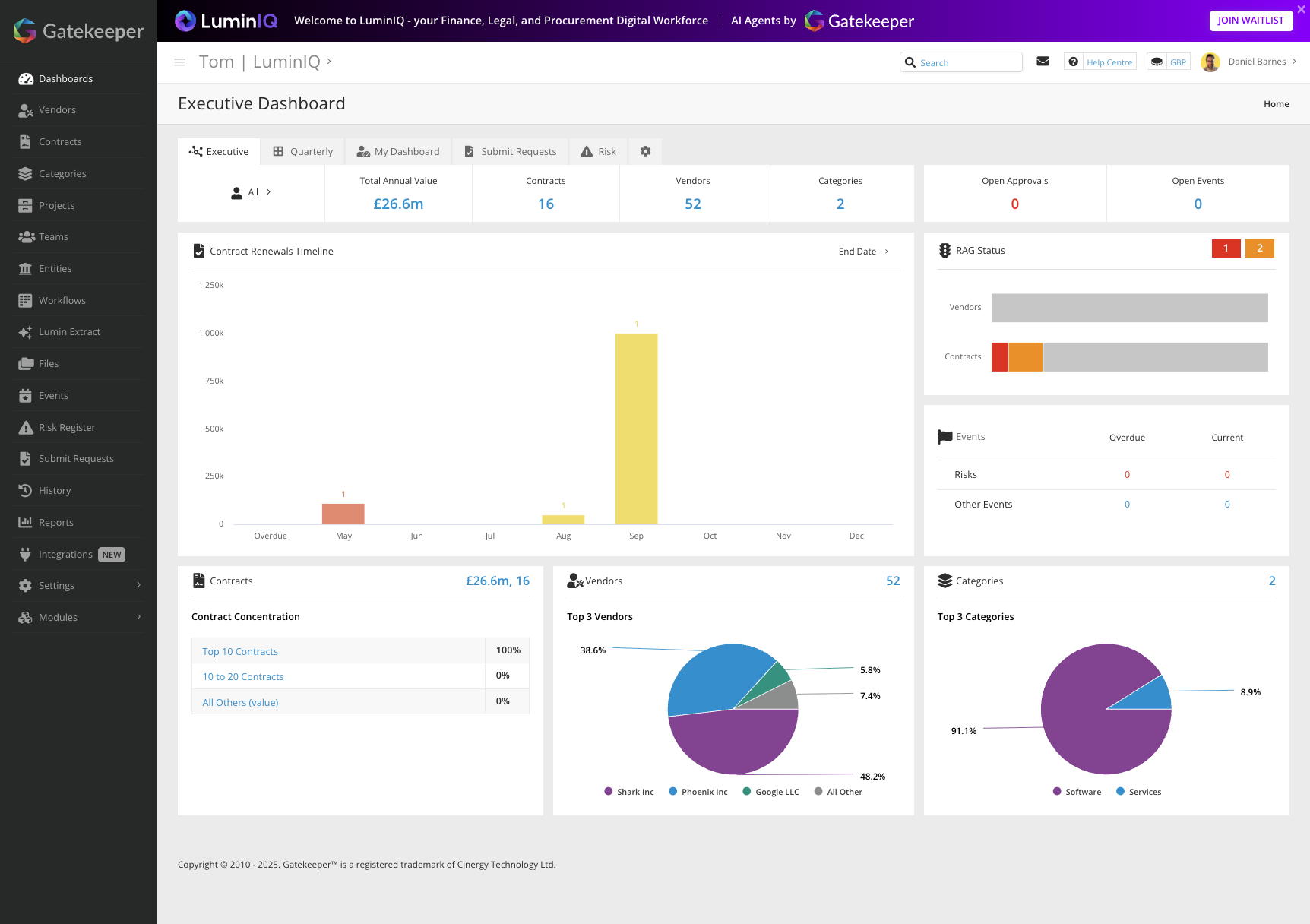Click the hamburger menu icon
The image size is (1310, 924).
(x=180, y=62)
